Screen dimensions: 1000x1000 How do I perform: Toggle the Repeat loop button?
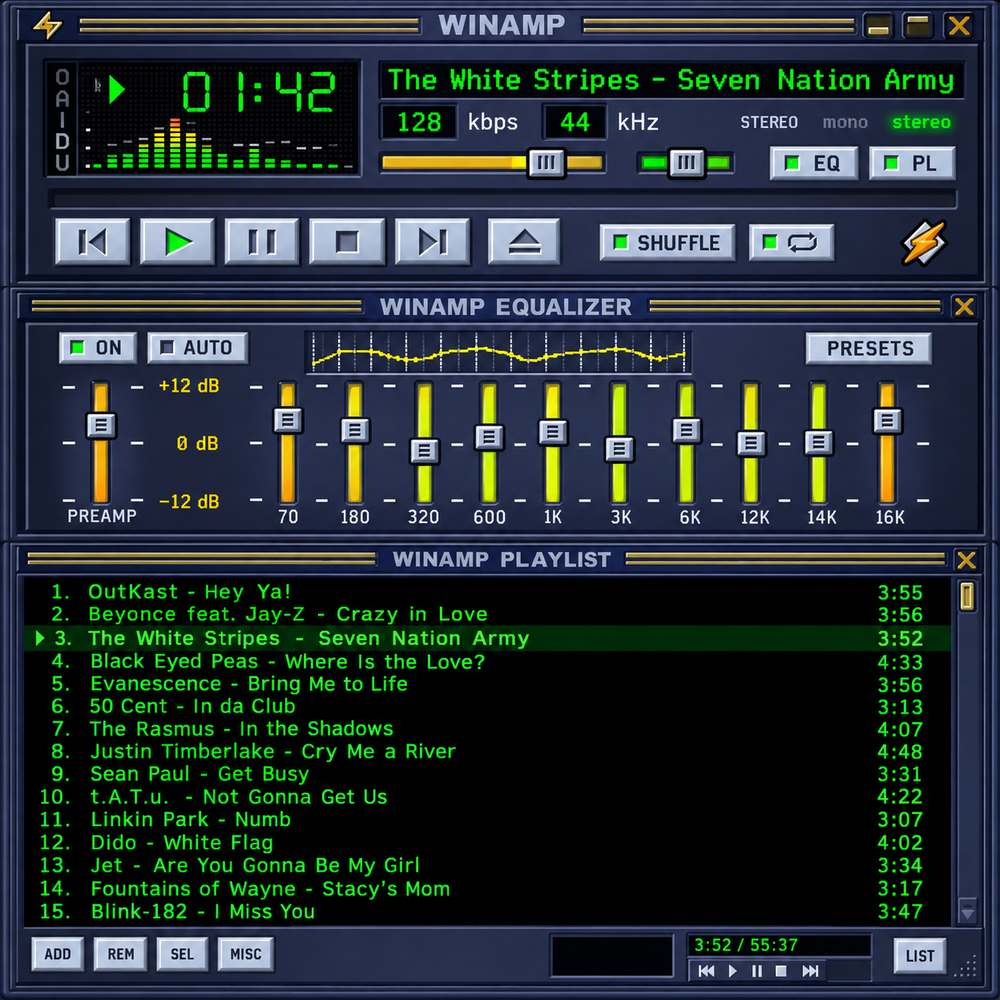(x=791, y=242)
